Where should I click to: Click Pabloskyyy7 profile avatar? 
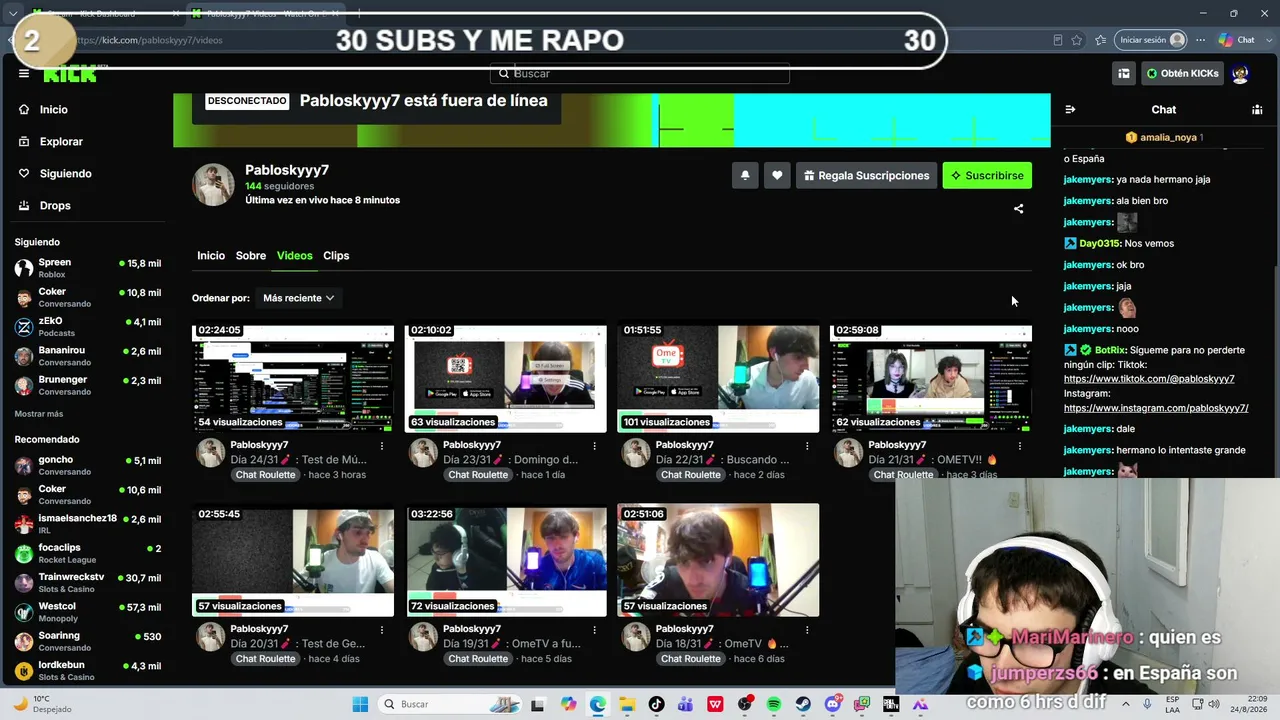(x=213, y=185)
